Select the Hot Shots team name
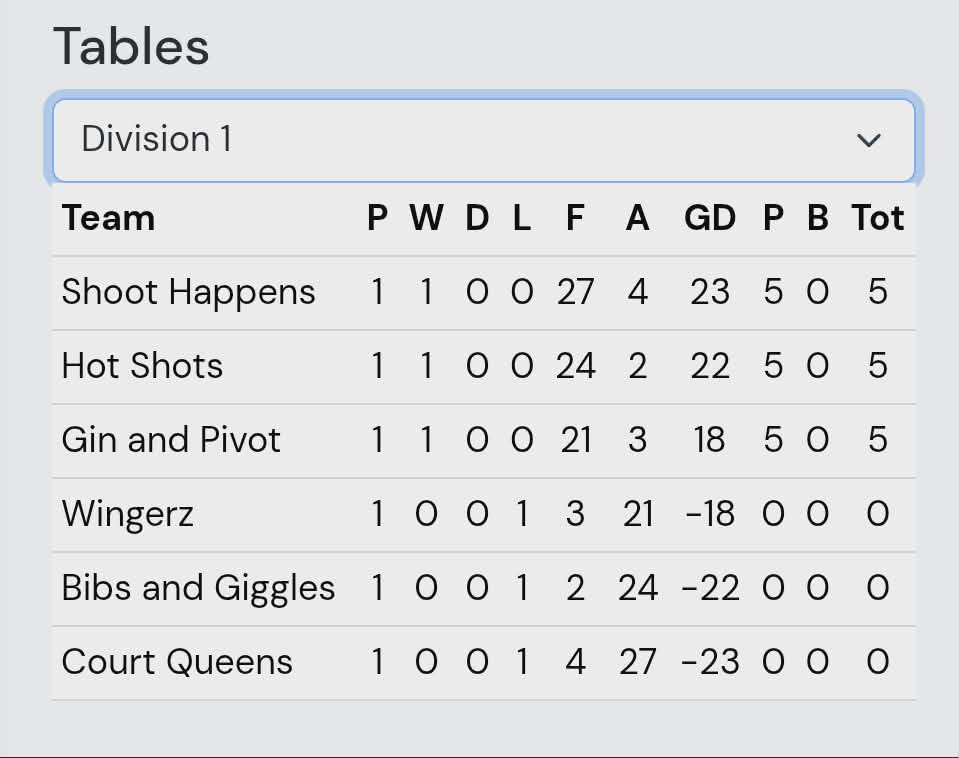The image size is (959, 758). pyautogui.click(x=143, y=366)
